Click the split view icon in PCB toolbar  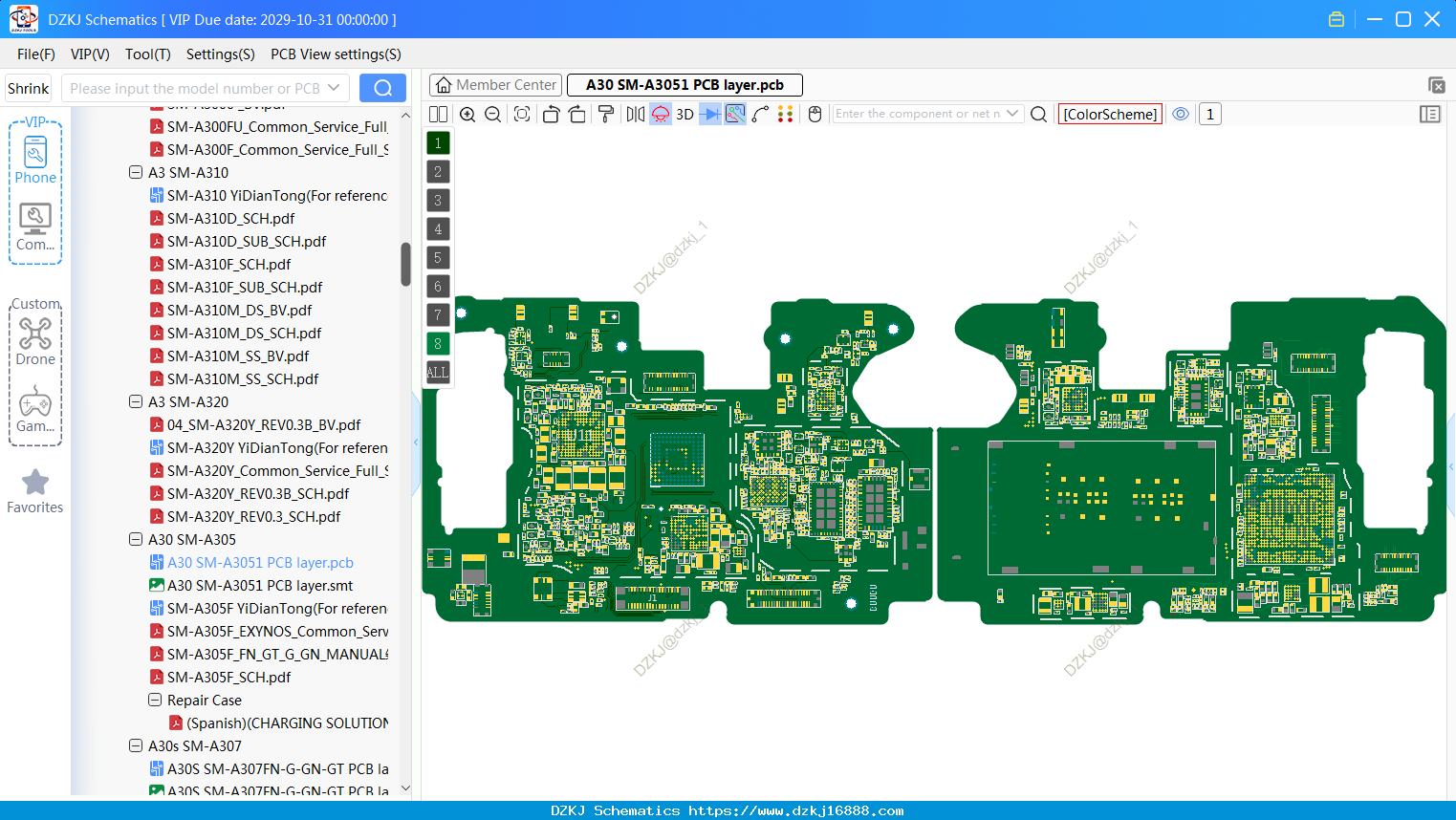438,115
